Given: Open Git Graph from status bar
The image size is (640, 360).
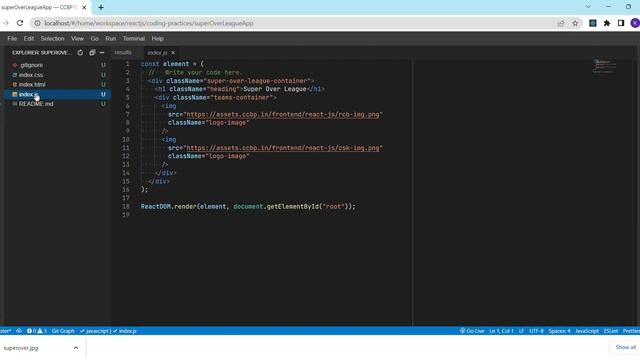Looking at the screenshot, I should click(x=63, y=331).
